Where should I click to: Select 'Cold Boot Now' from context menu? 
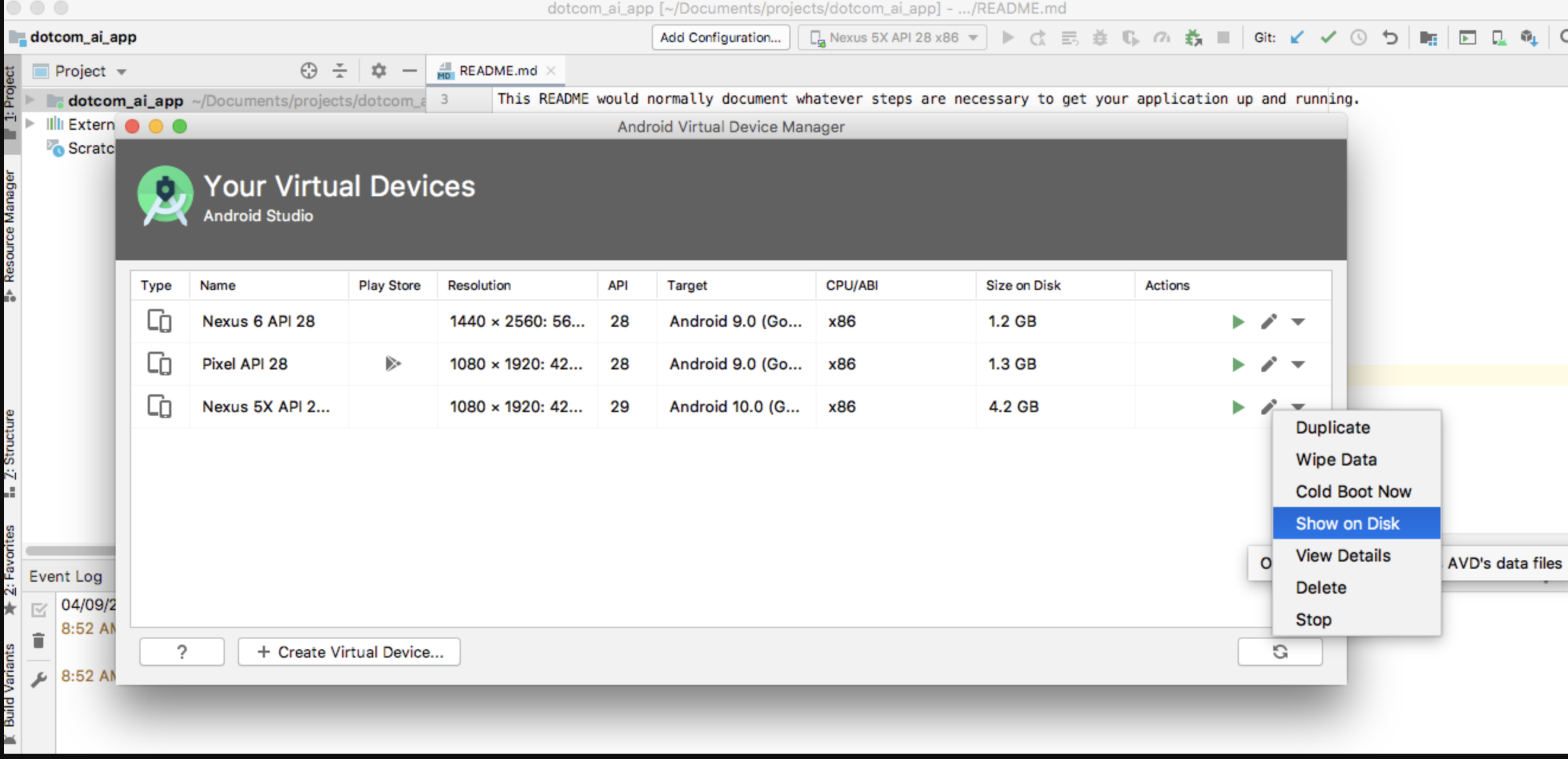tap(1353, 491)
